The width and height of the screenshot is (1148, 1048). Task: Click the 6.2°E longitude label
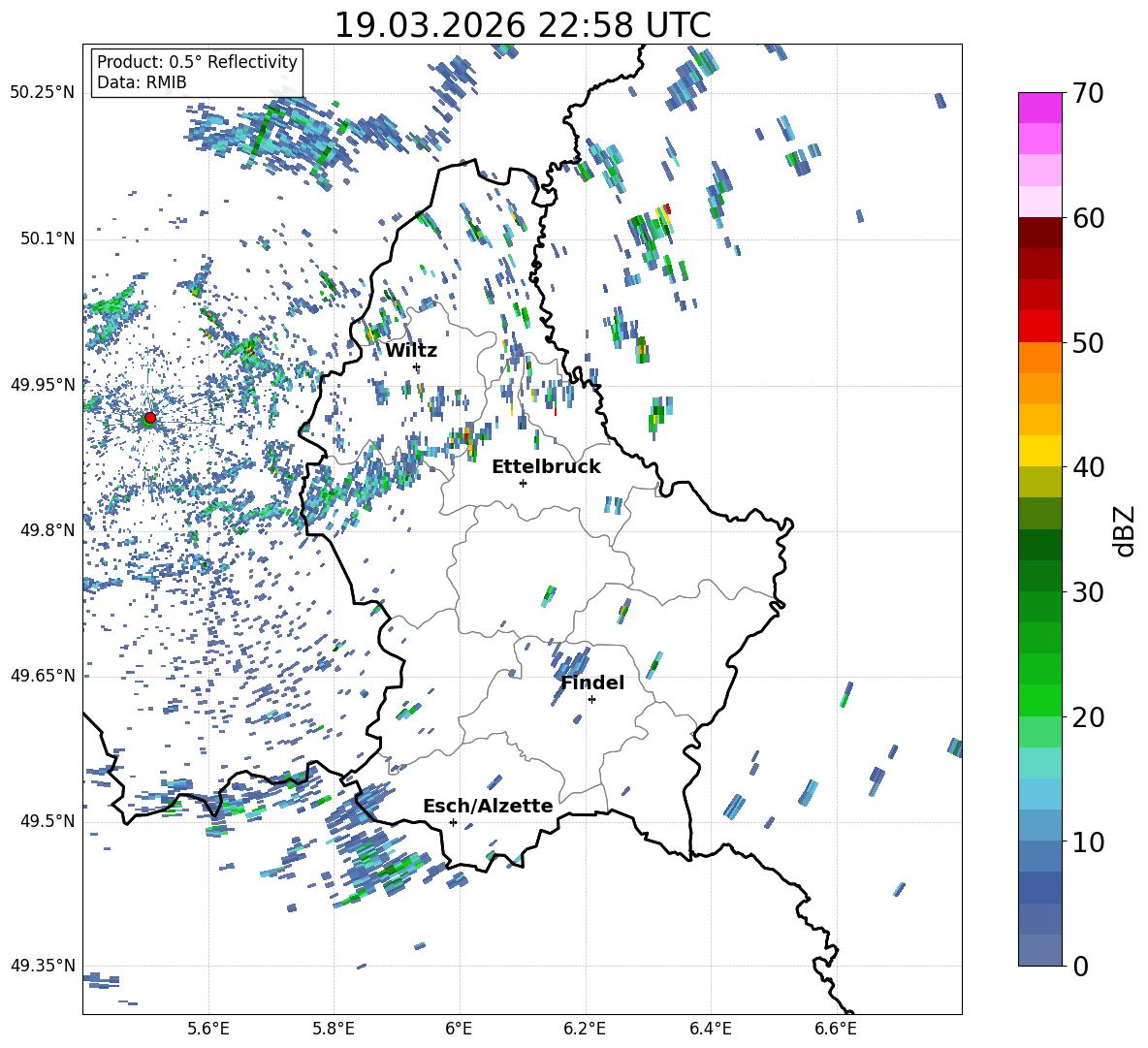[585, 1029]
